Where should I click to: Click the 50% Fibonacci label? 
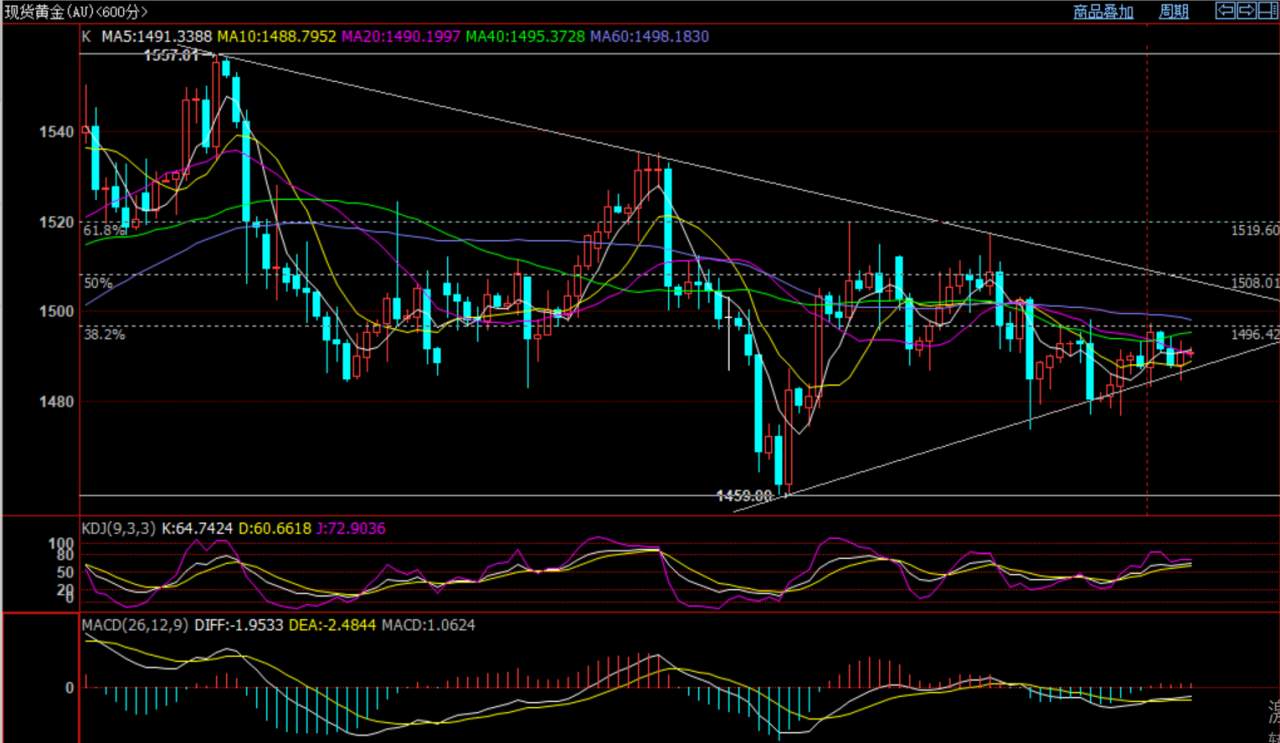(x=97, y=283)
